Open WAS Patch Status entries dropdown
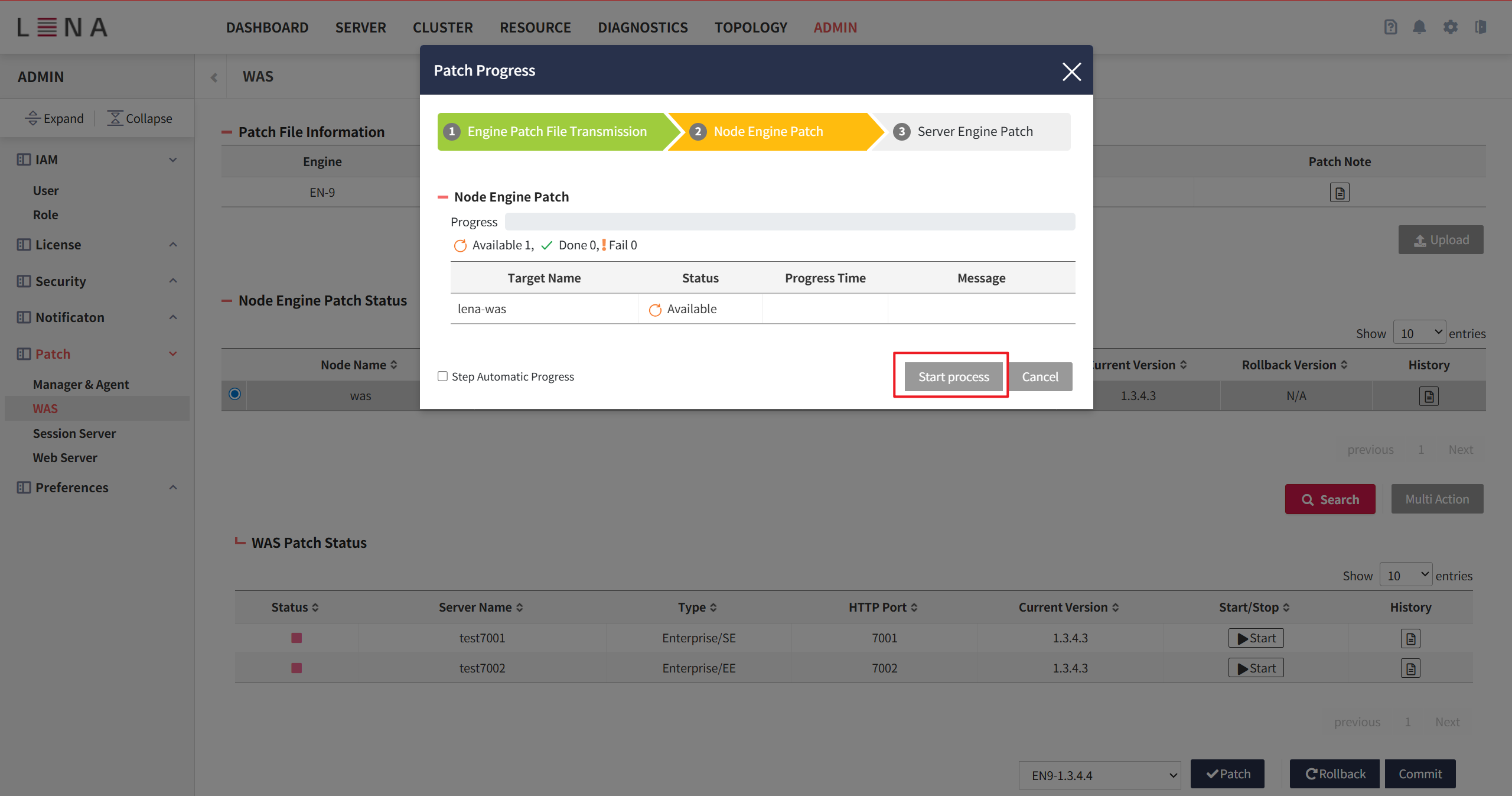Image resolution: width=1512 pixels, height=796 pixels. pyautogui.click(x=1406, y=575)
